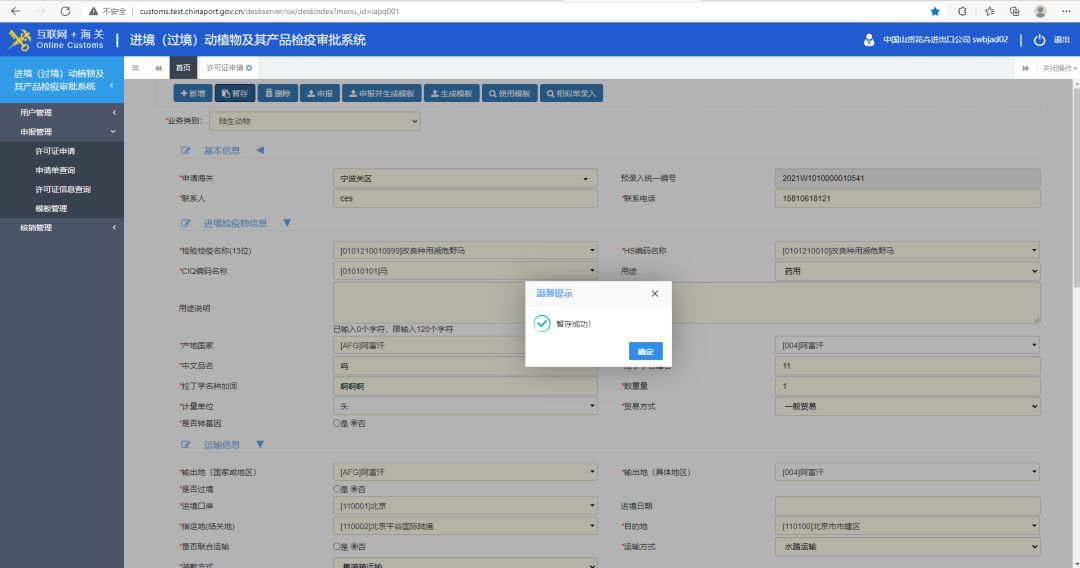Viewport: 1080px width, 568px height.
Task: Click the 暂存 save-draft button
Action: coord(235,94)
